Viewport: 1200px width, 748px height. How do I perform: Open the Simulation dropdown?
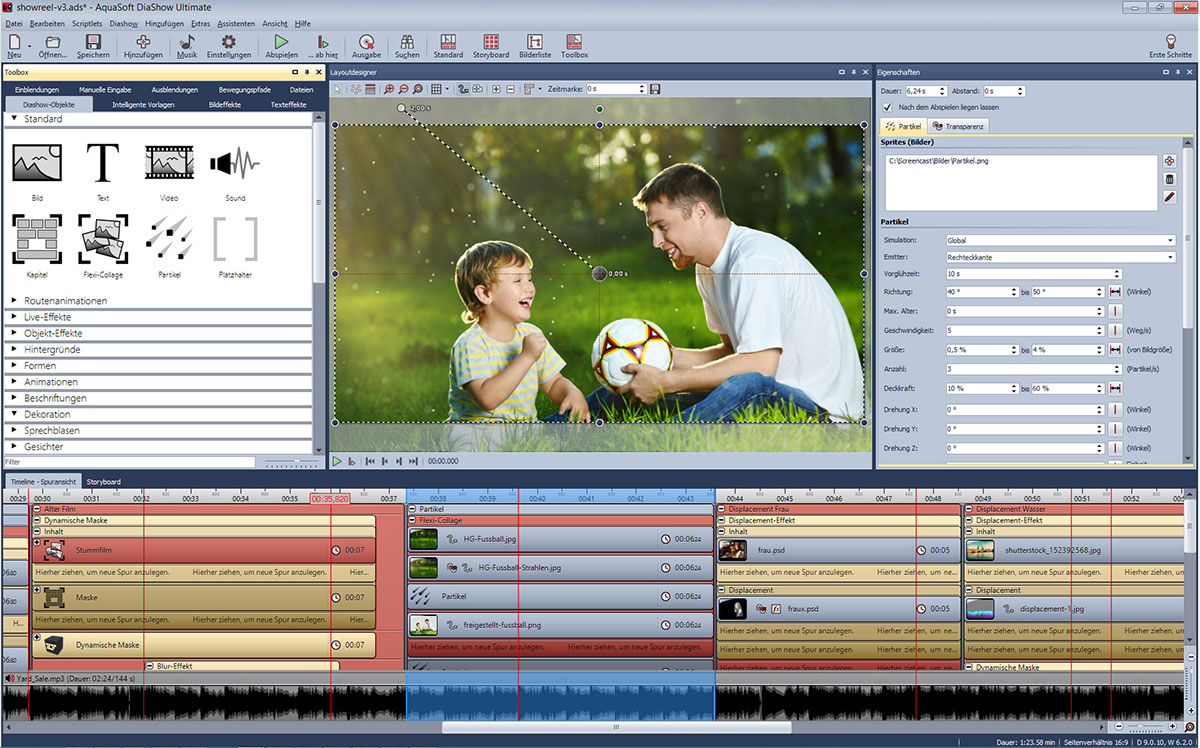[1060, 240]
